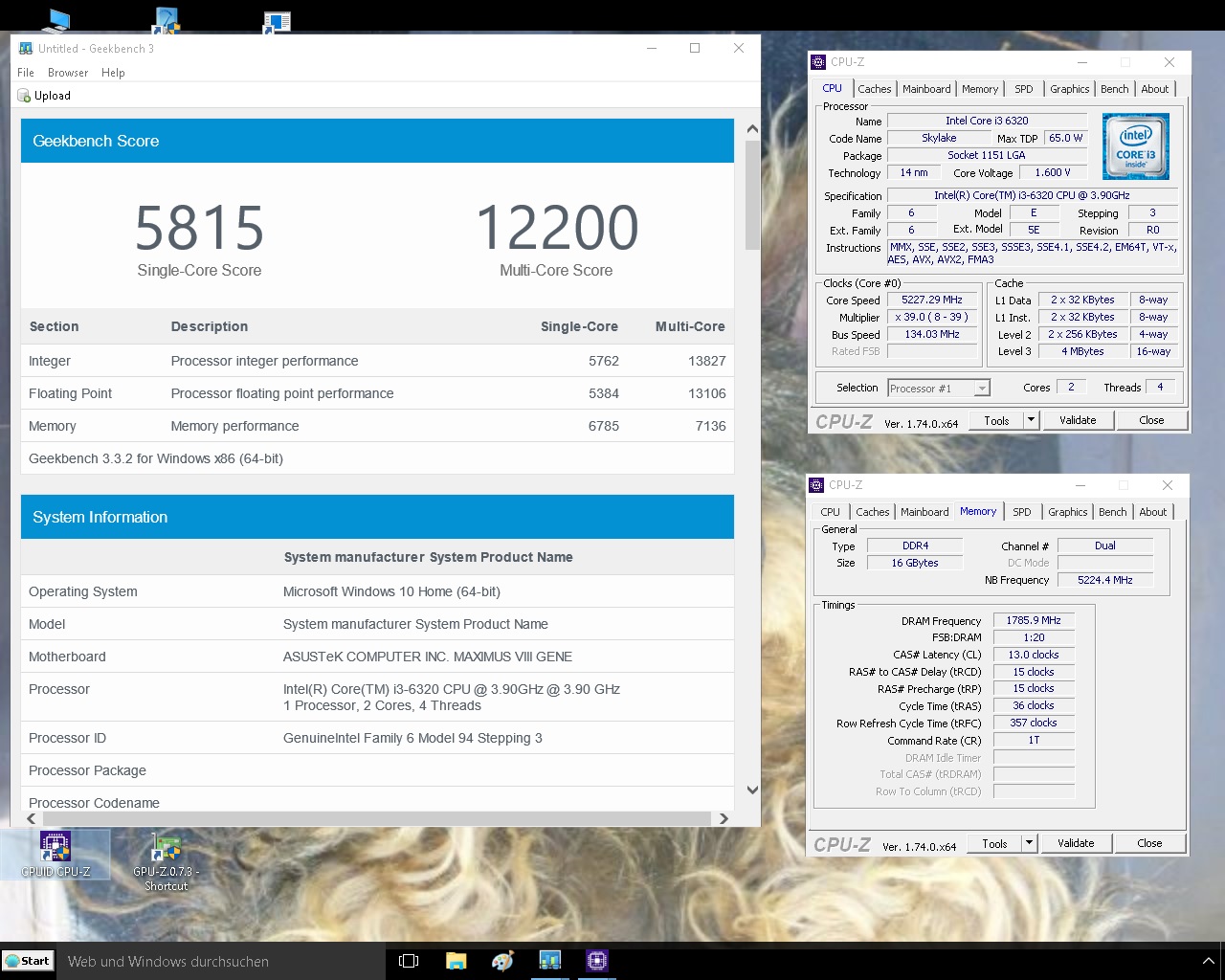Select SPD tab in lower CPU-Z window
Image resolution: width=1225 pixels, height=980 pixels.
point(1022,512)
